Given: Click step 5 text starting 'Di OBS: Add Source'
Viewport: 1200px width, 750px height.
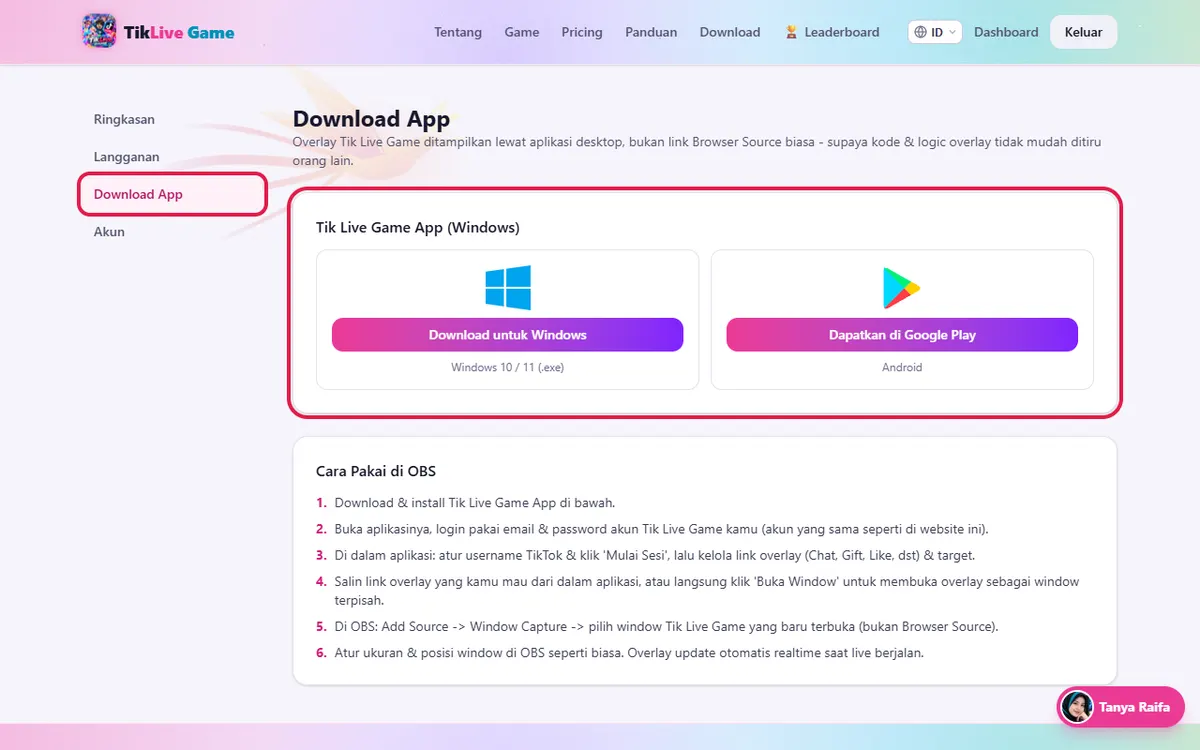Looking at the screenshot, I should [x=666, y=627].
